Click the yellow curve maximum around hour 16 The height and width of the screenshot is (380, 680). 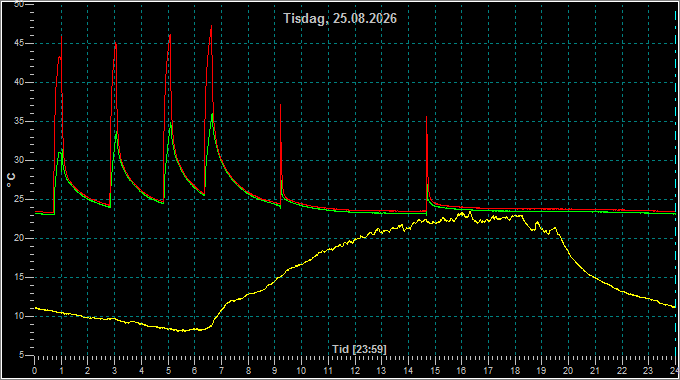470,212
